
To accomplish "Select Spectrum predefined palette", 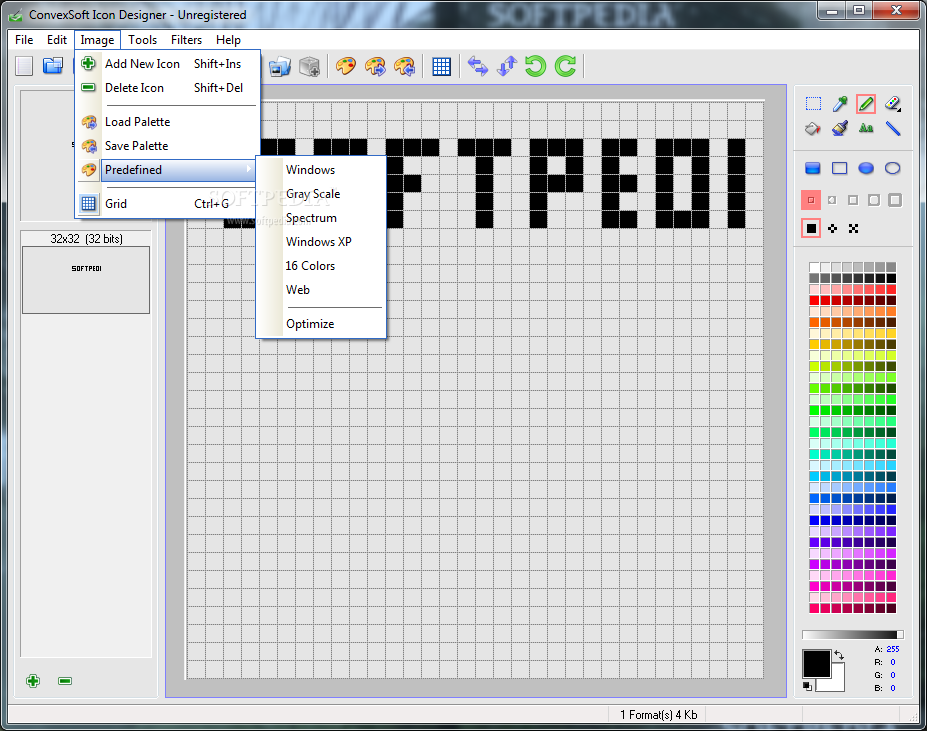I will 321,218.
